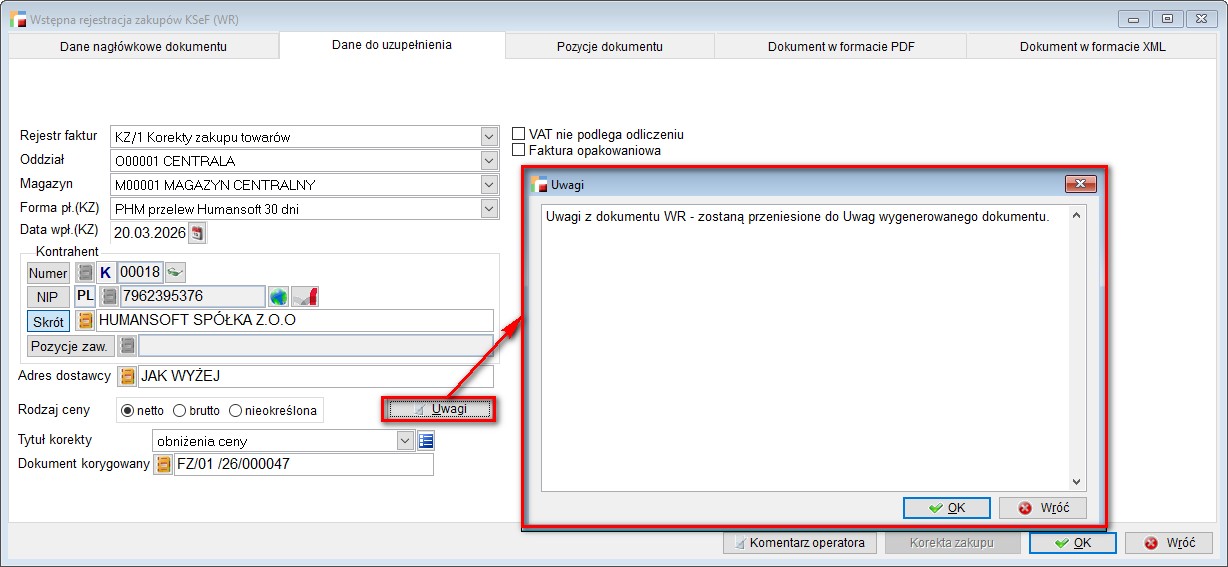Switch to 'Pozycje dokumentu' tab
1228x567 pixels.
[x=609, y=46]
